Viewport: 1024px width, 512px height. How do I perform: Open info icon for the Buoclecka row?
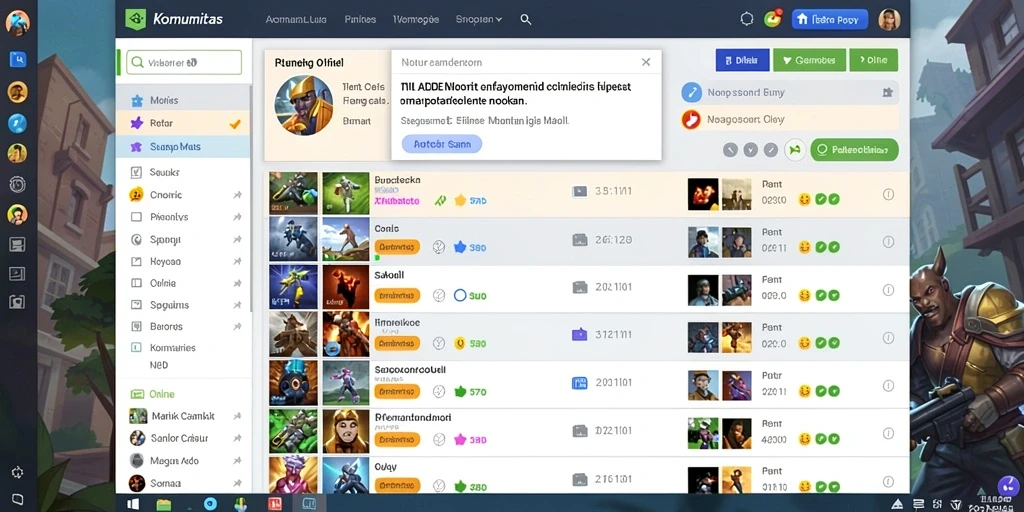pos(888,195)
